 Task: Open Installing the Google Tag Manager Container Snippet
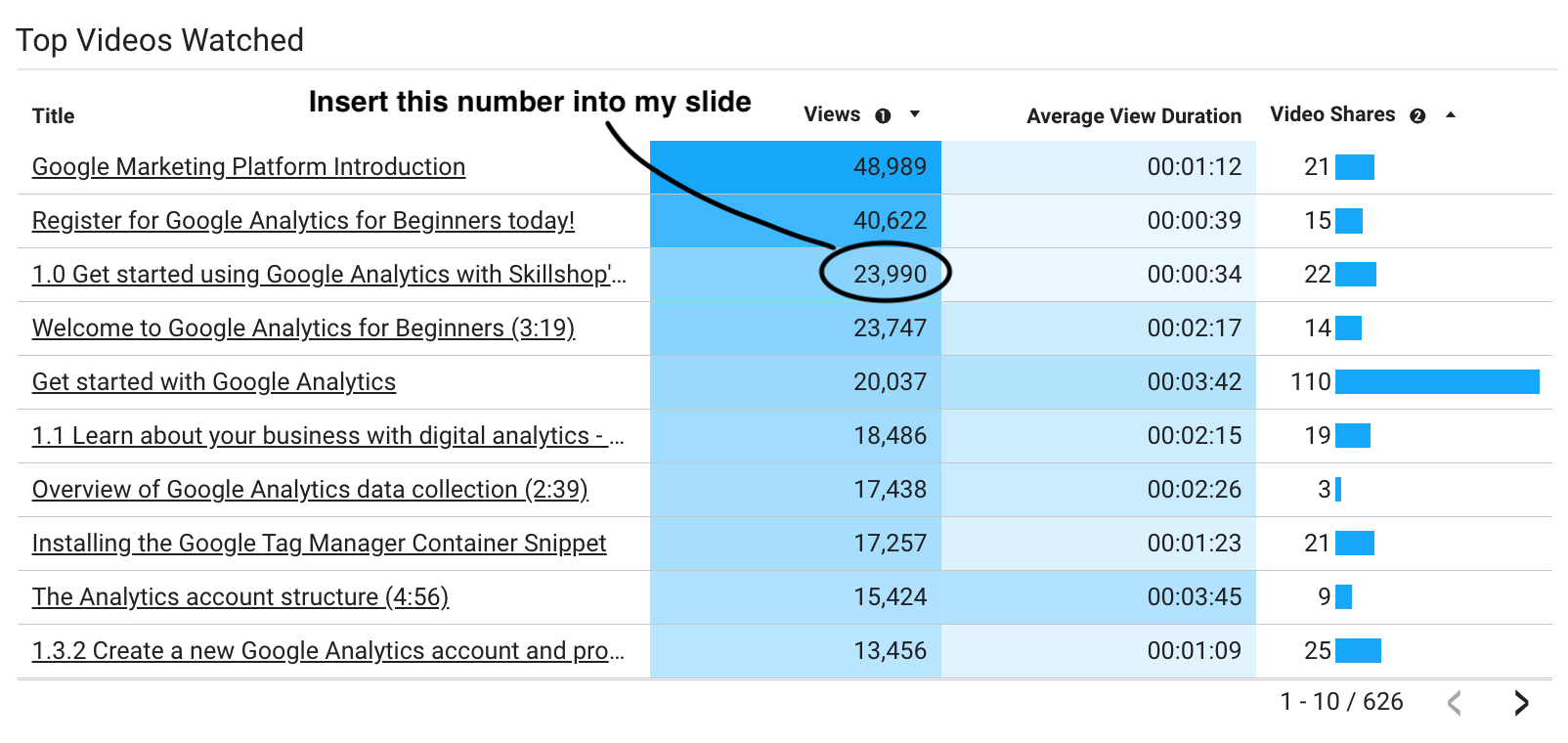[319, 544]
